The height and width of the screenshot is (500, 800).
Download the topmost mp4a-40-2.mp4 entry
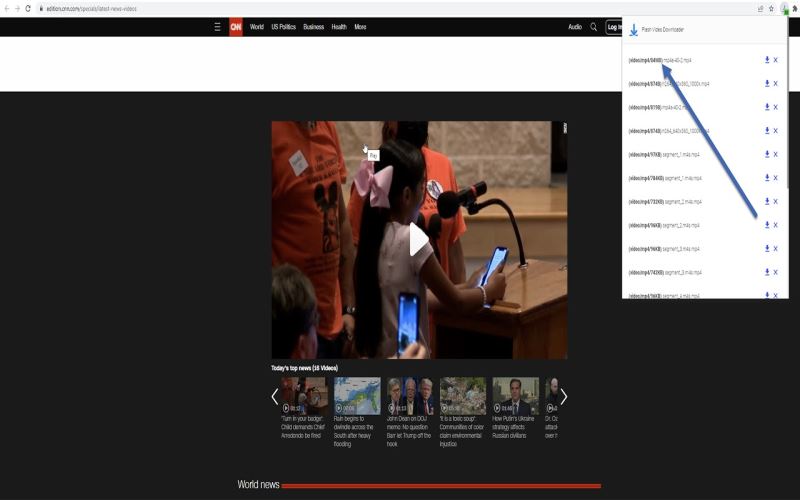click(767, 60)
